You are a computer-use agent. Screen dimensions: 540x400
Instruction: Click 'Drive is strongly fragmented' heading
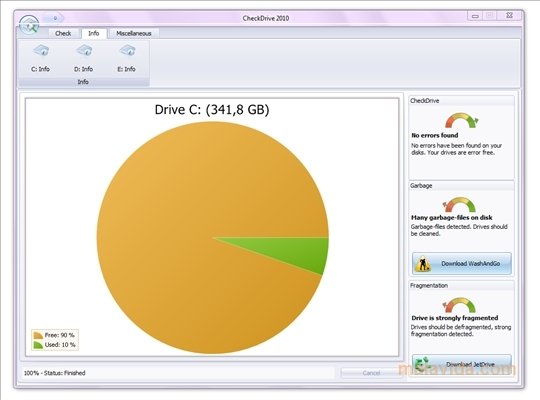(455, 318)
